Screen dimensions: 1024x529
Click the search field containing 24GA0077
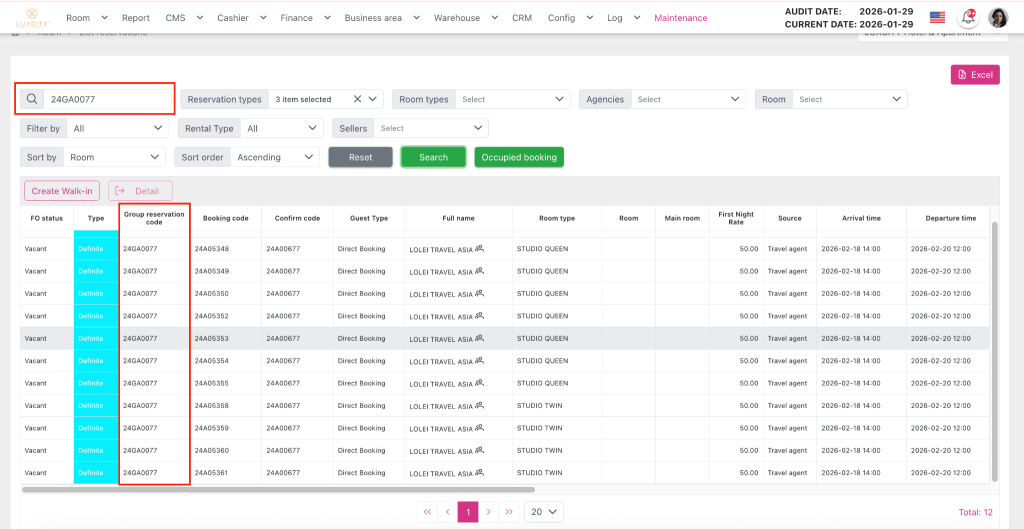click(x=108, y=99)
